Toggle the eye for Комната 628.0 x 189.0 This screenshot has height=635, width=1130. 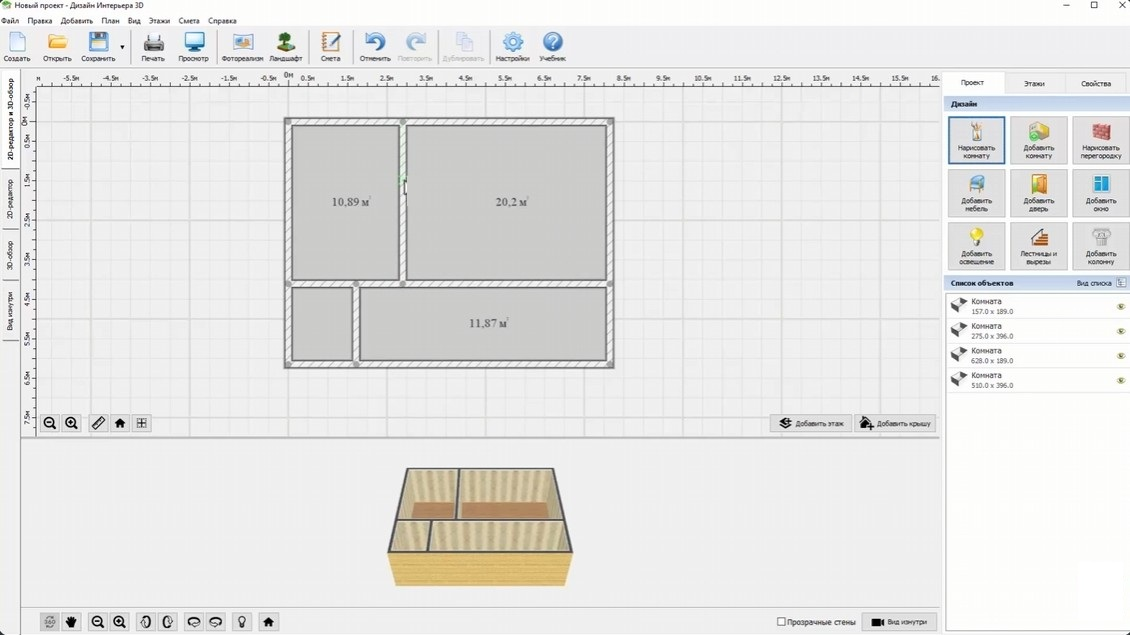(x=1121, y=355)
